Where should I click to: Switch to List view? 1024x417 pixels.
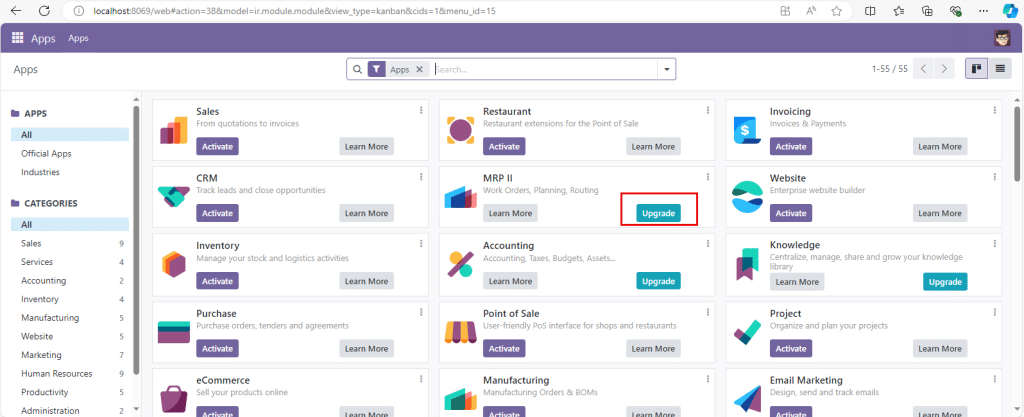999,69
